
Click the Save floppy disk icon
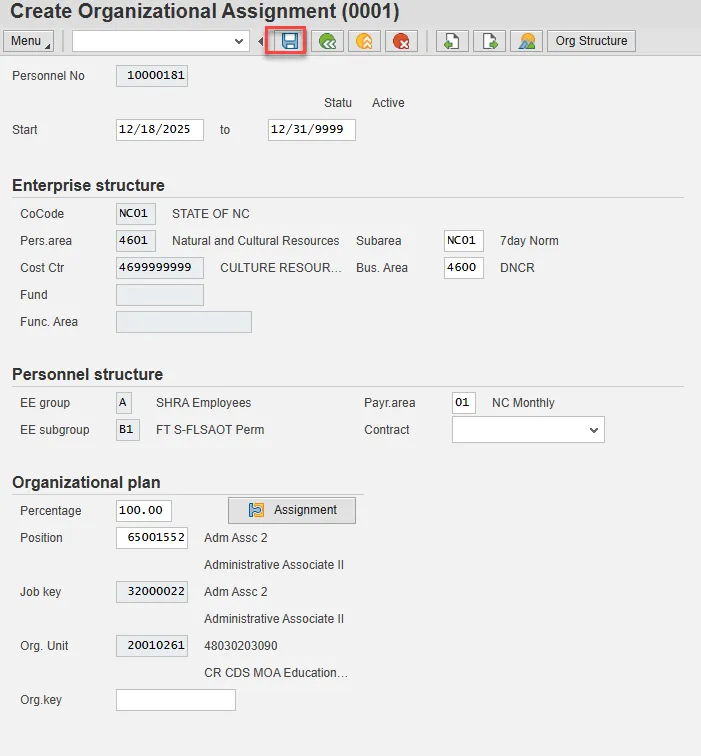point(289,41)
